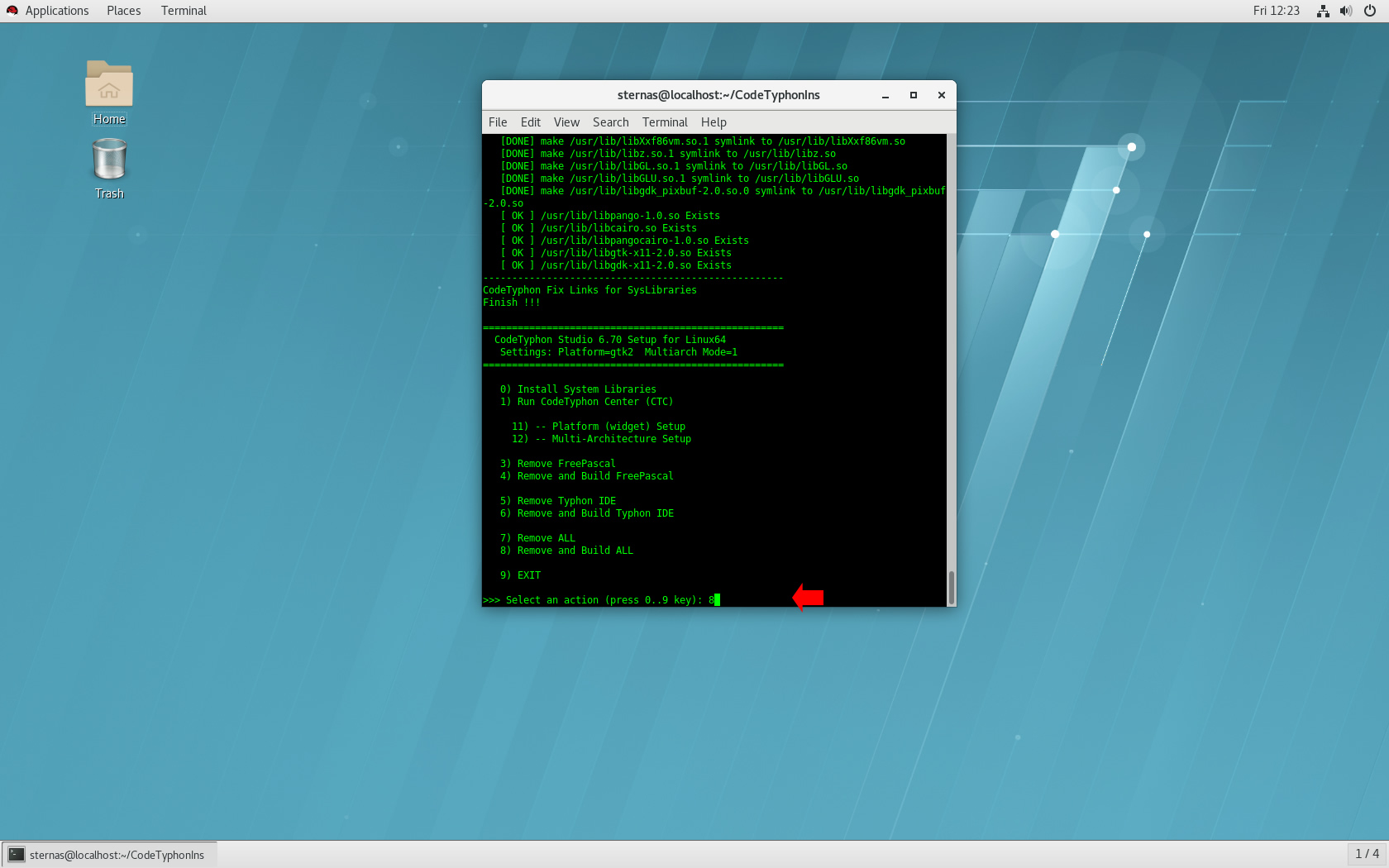Click '/usr/lib/libpangocairo-1.0.so Exists' line
The image size is (1389, 868).
point(624,241)
